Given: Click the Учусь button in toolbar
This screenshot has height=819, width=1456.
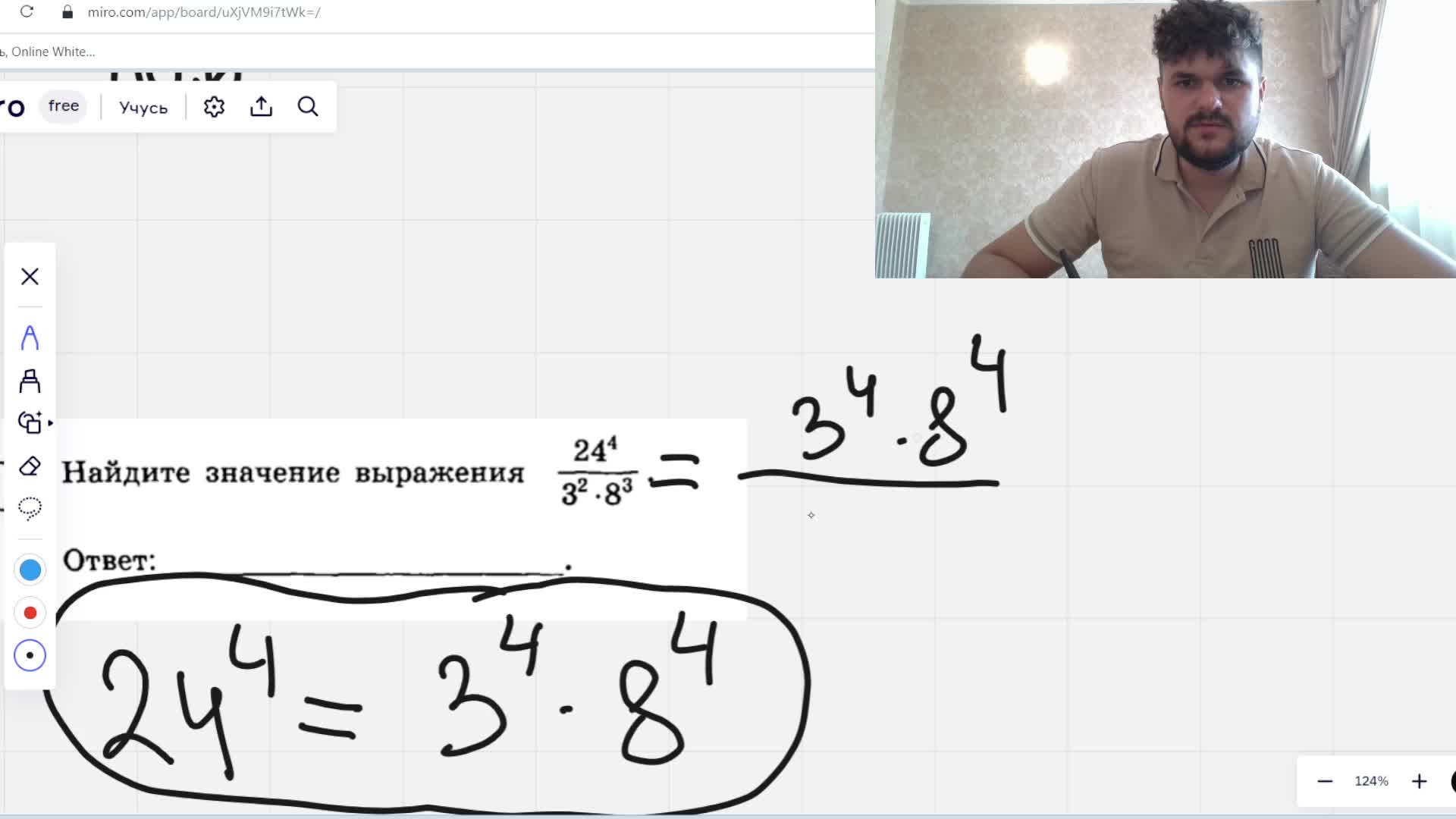Looking at the screenshot, I should pyautogui.click(x=144, y=106).
